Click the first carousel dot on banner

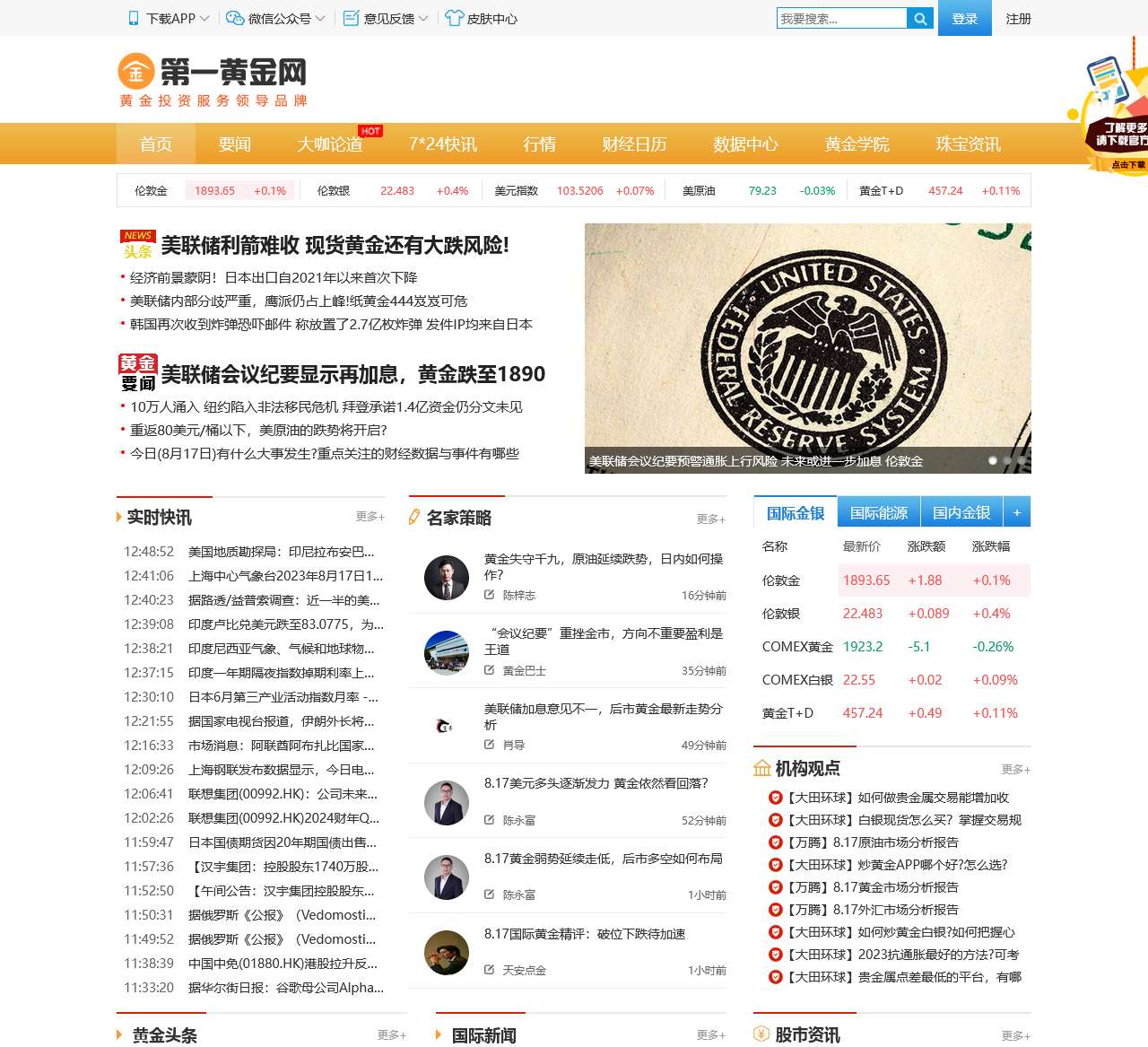[993, 460]
